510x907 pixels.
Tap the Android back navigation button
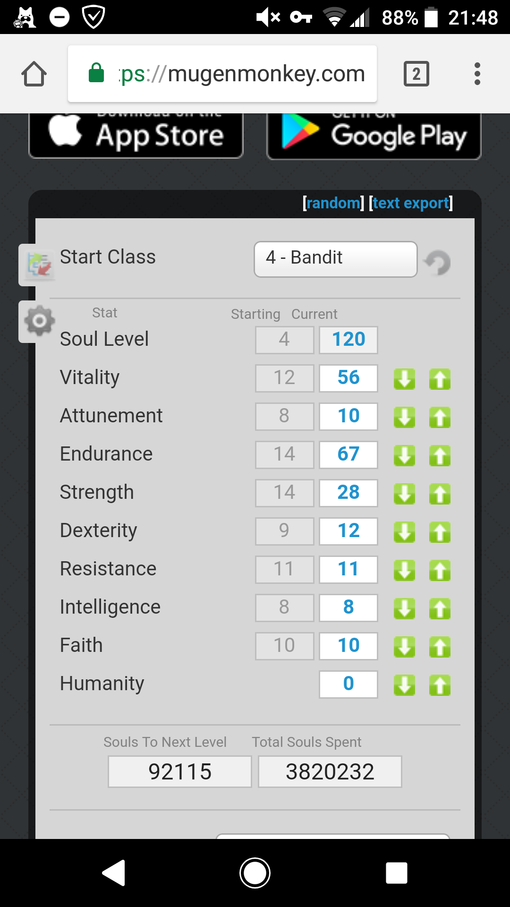point(113,873)
